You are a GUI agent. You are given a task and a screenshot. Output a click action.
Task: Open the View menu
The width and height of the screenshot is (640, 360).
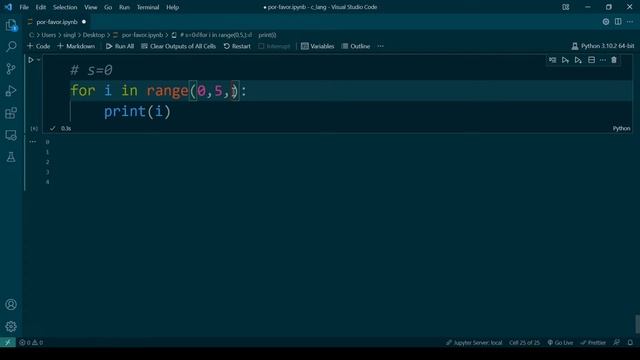tap(91, 7)
